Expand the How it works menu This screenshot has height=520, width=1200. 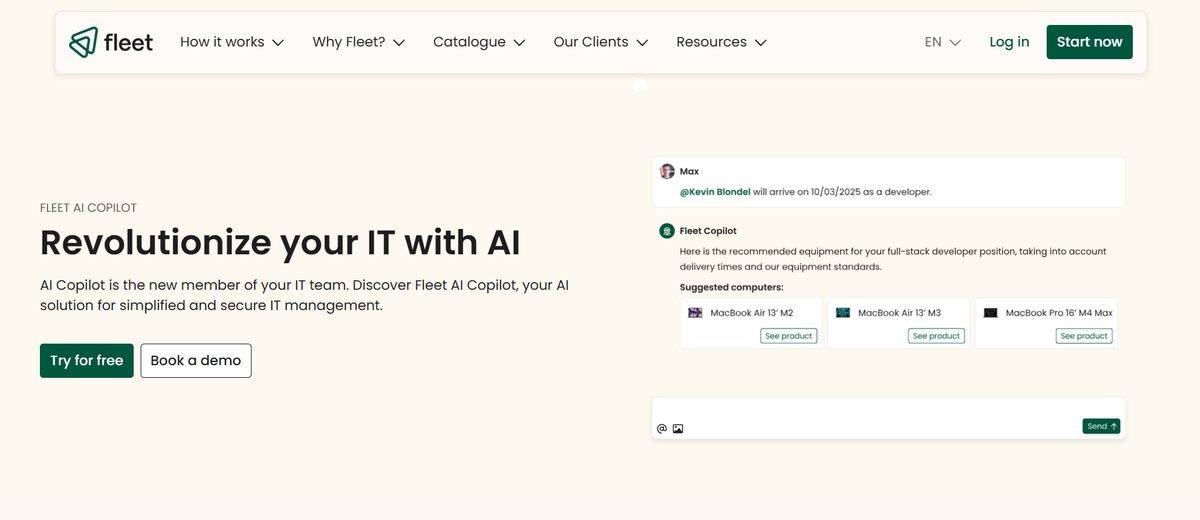point(232,42)
